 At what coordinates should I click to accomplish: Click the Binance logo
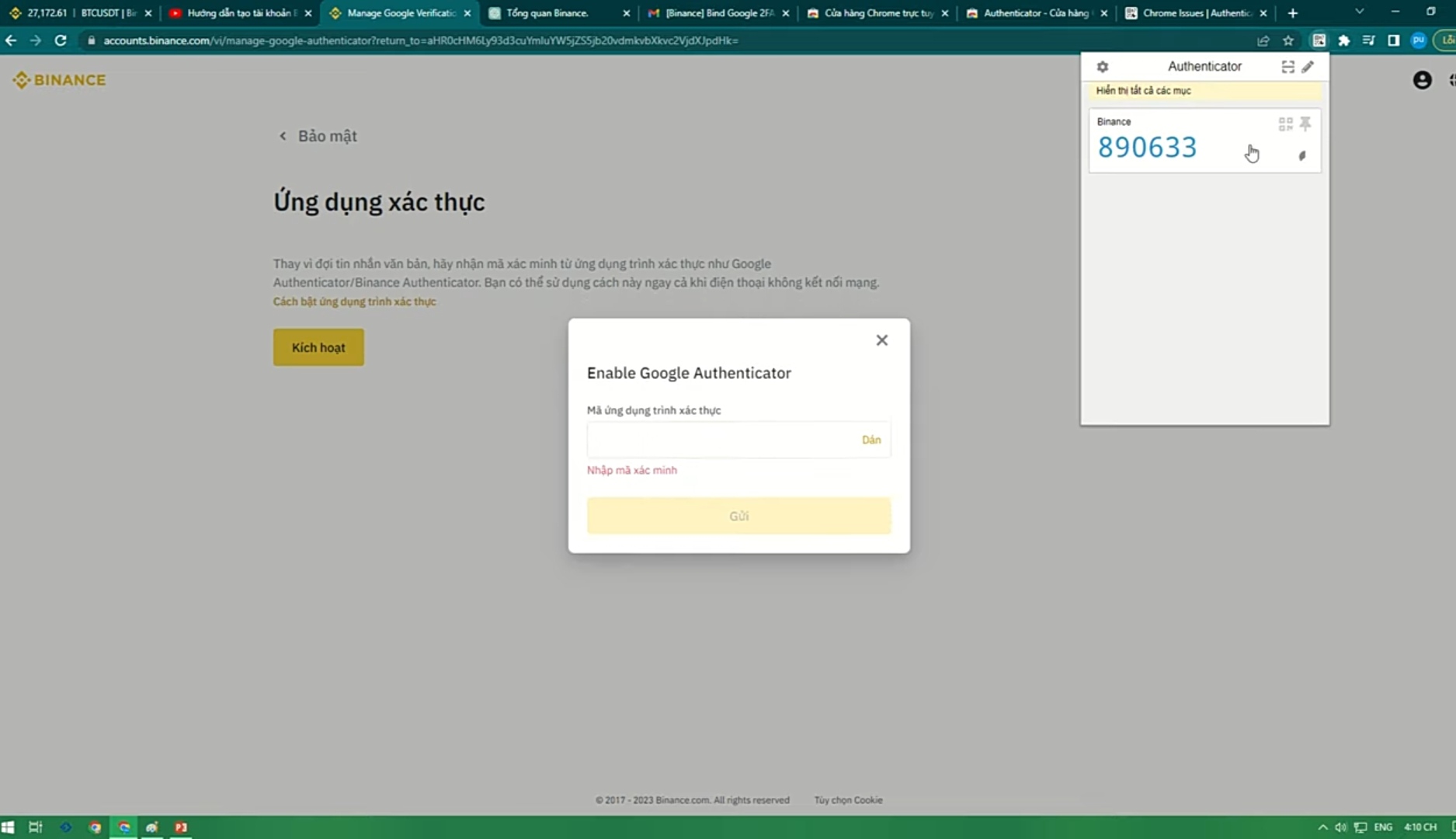[x=59, y=80]
